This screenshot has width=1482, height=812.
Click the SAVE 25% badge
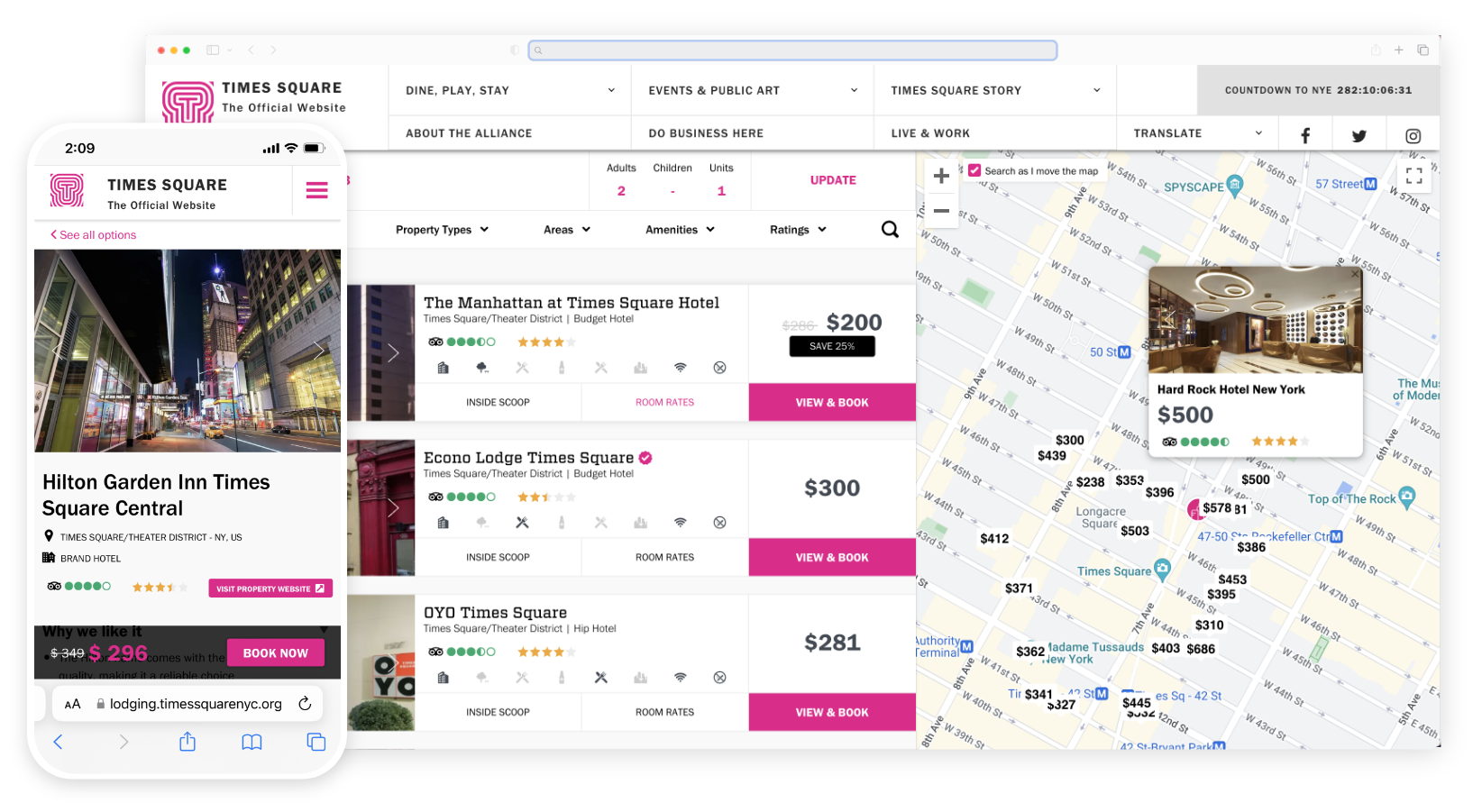832,346
